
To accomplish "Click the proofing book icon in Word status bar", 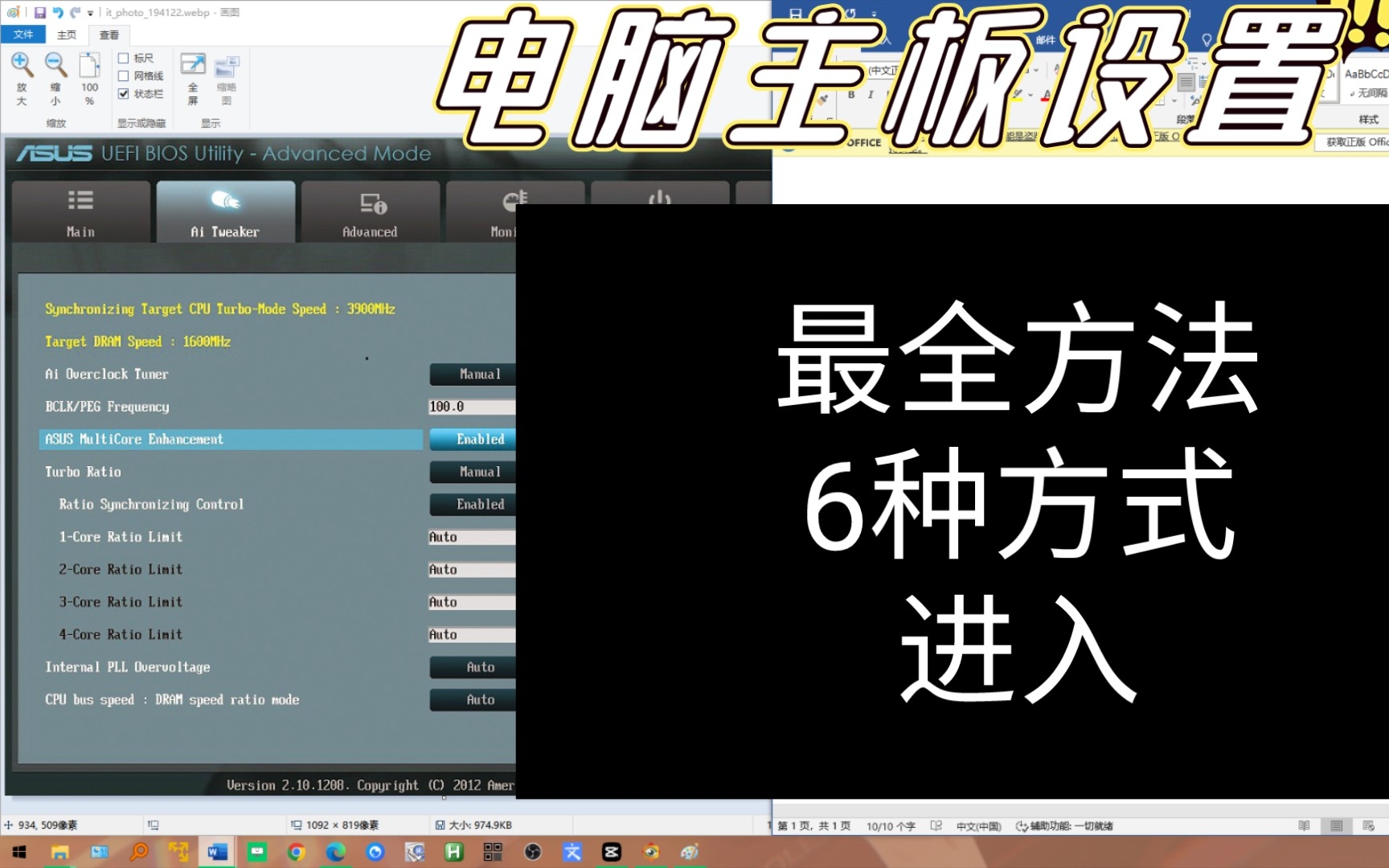I will [x=936, y=825].
